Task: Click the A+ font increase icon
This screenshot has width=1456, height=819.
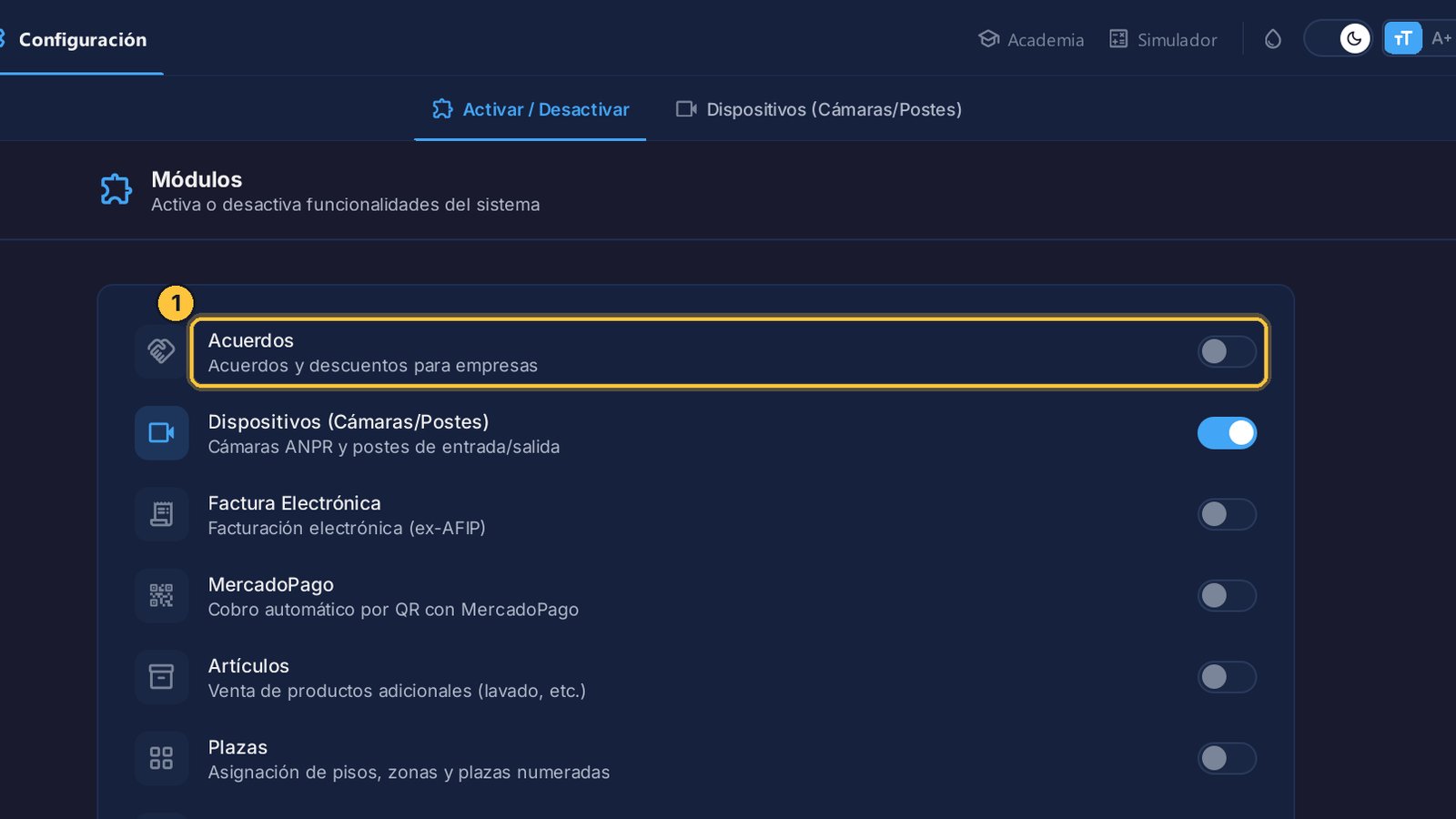Action: click(x=1441, y=38)
